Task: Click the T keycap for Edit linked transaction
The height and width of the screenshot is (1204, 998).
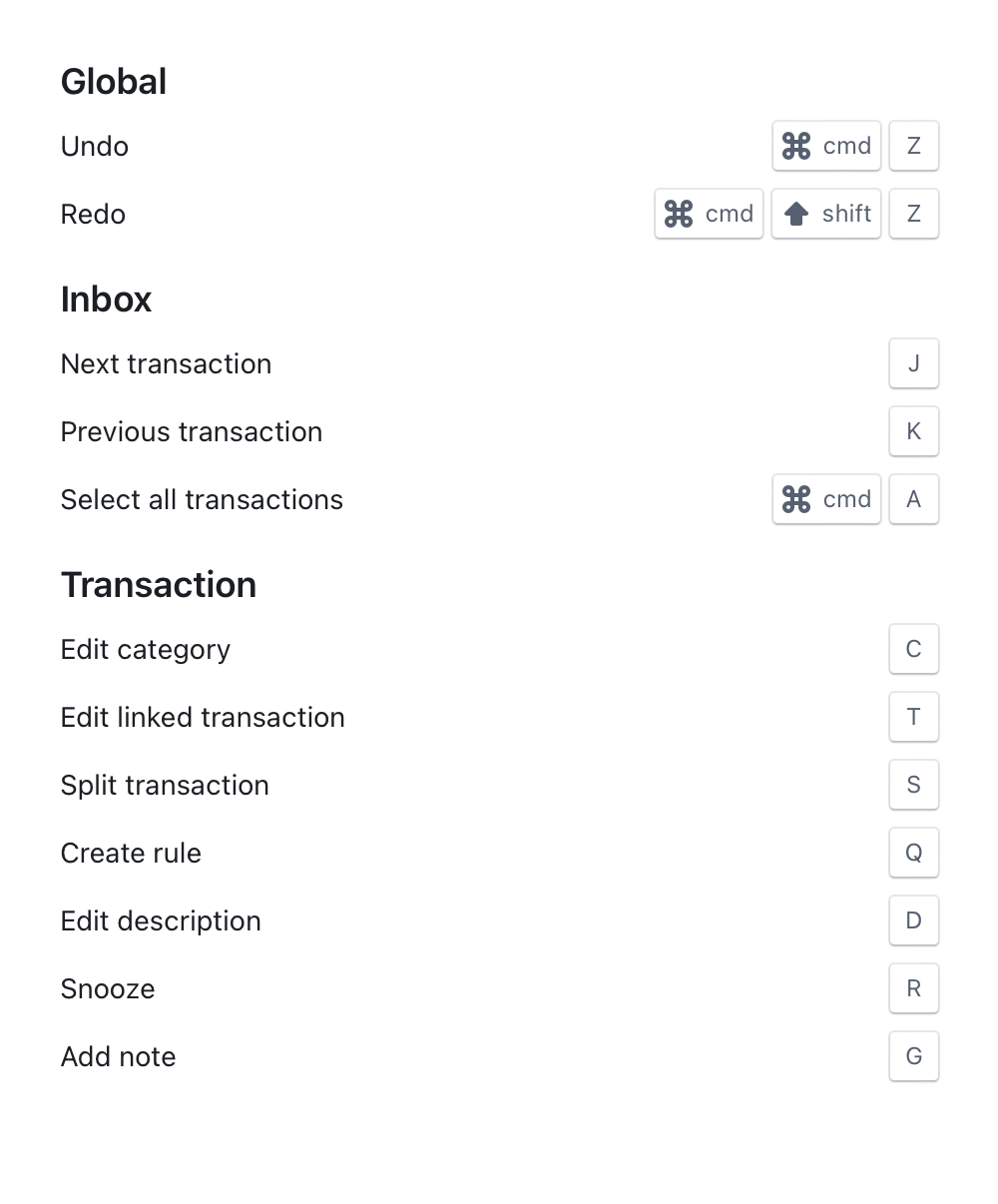Action: [x=913, y=717]
